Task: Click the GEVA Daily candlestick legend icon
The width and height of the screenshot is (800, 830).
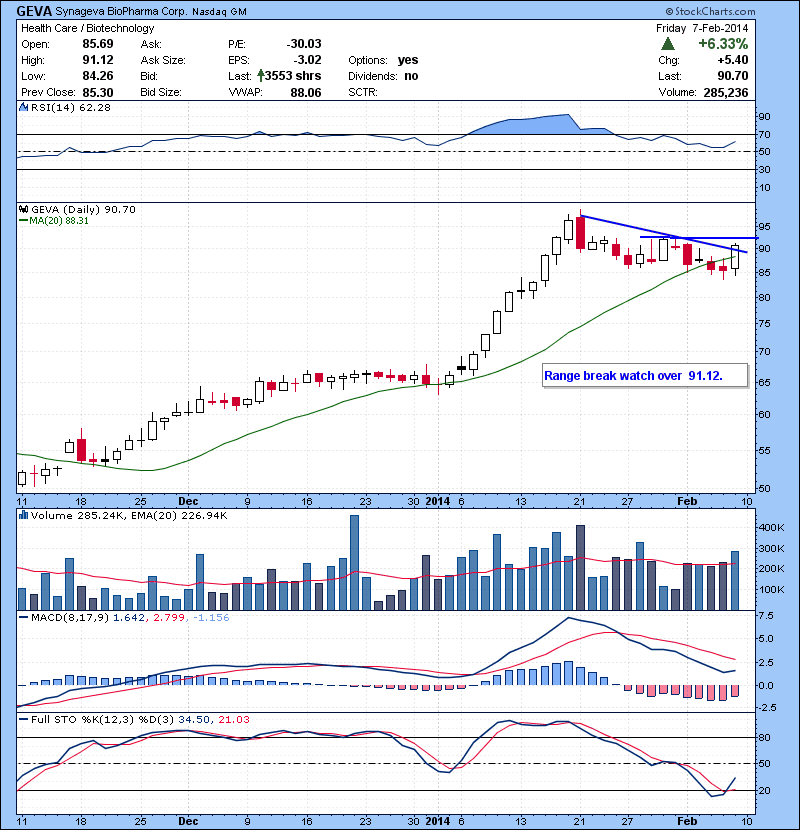Action: [23, 209]
